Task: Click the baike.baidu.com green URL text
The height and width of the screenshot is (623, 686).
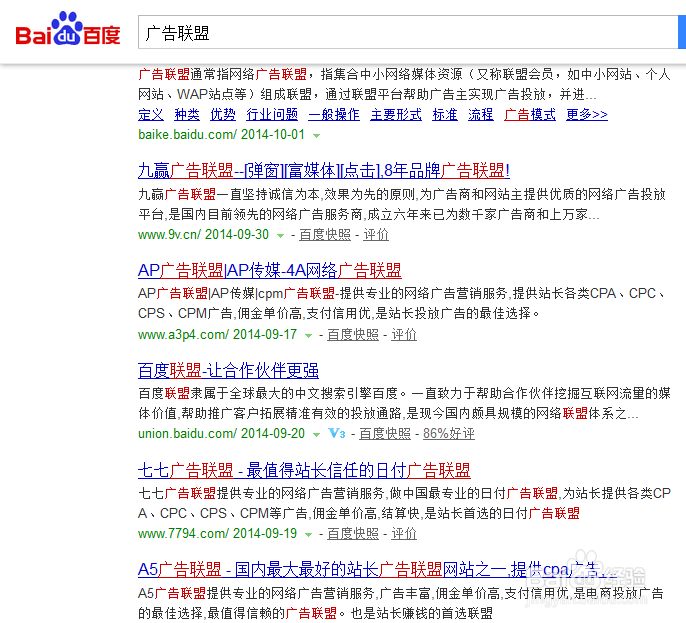Action: coord(221,134)
